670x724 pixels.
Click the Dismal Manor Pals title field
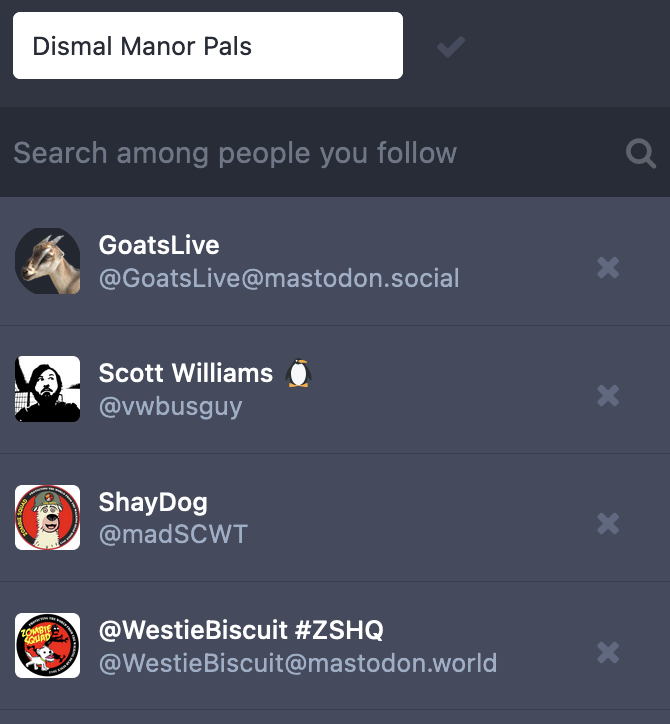[208, 46]
